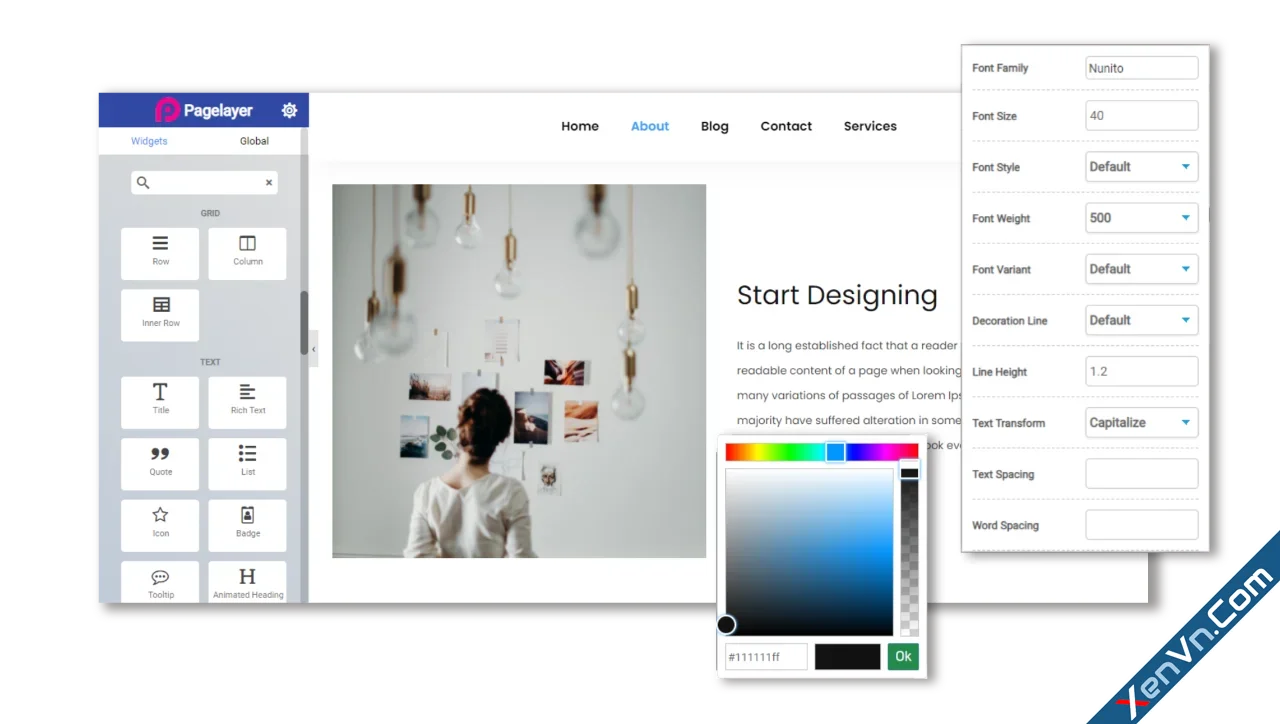1280x724 pixels.
Task: Select the Icon widget
Action: click(x=159, y=525)
